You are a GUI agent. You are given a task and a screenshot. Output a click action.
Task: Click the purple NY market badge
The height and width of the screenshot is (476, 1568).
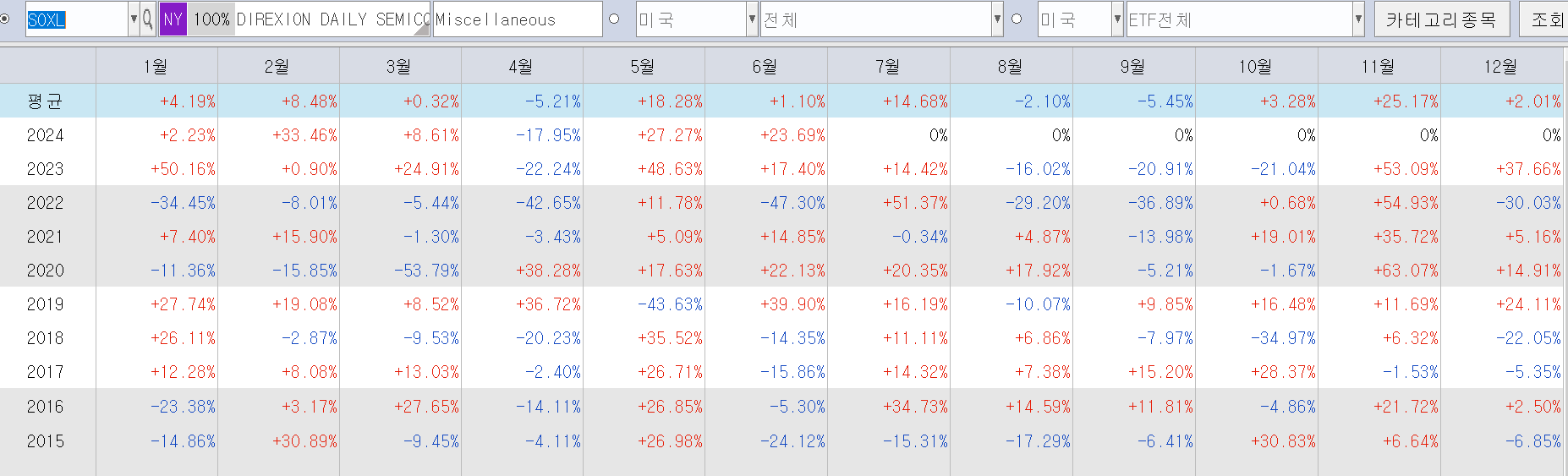click(x=173, y=19)
